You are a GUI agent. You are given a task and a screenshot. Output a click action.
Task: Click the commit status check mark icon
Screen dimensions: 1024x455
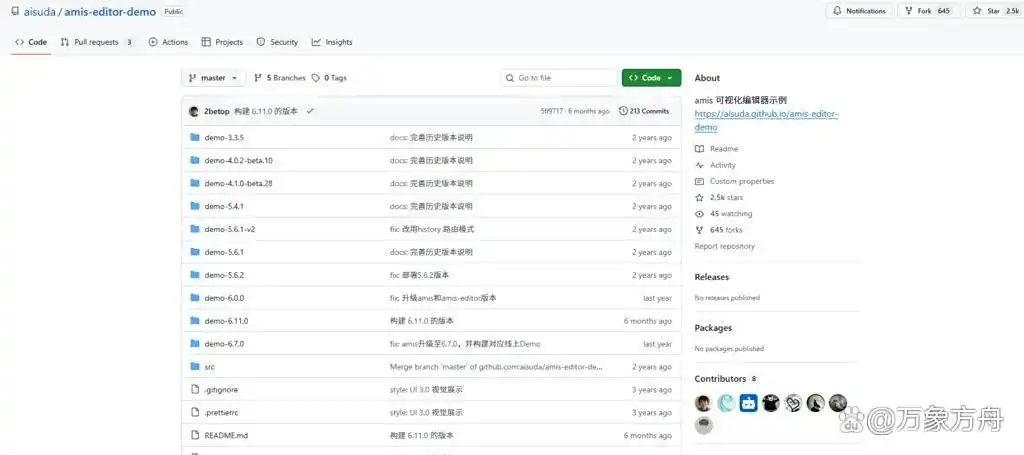tap(310, 112)
